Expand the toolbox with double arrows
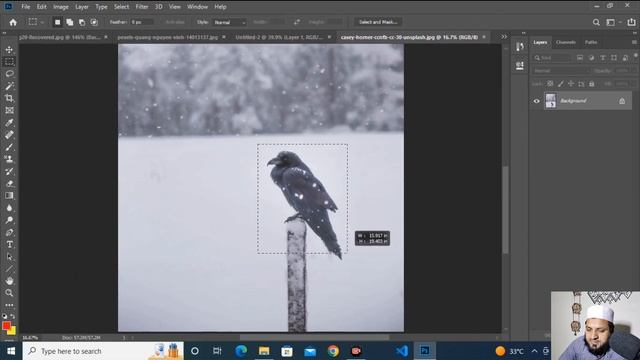 point(4,33)
